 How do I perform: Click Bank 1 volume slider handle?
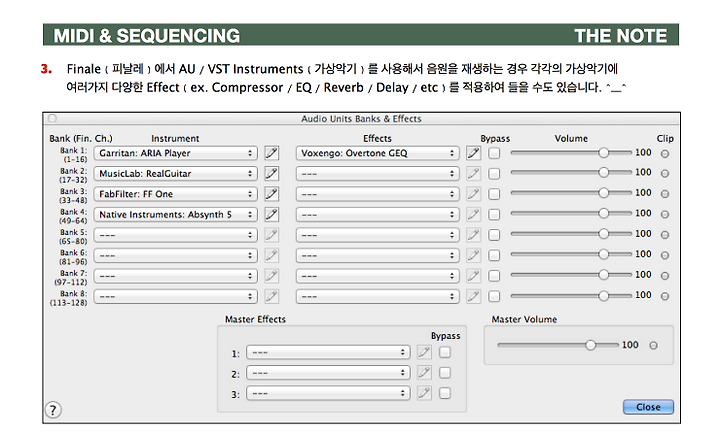tap(603, 152)
